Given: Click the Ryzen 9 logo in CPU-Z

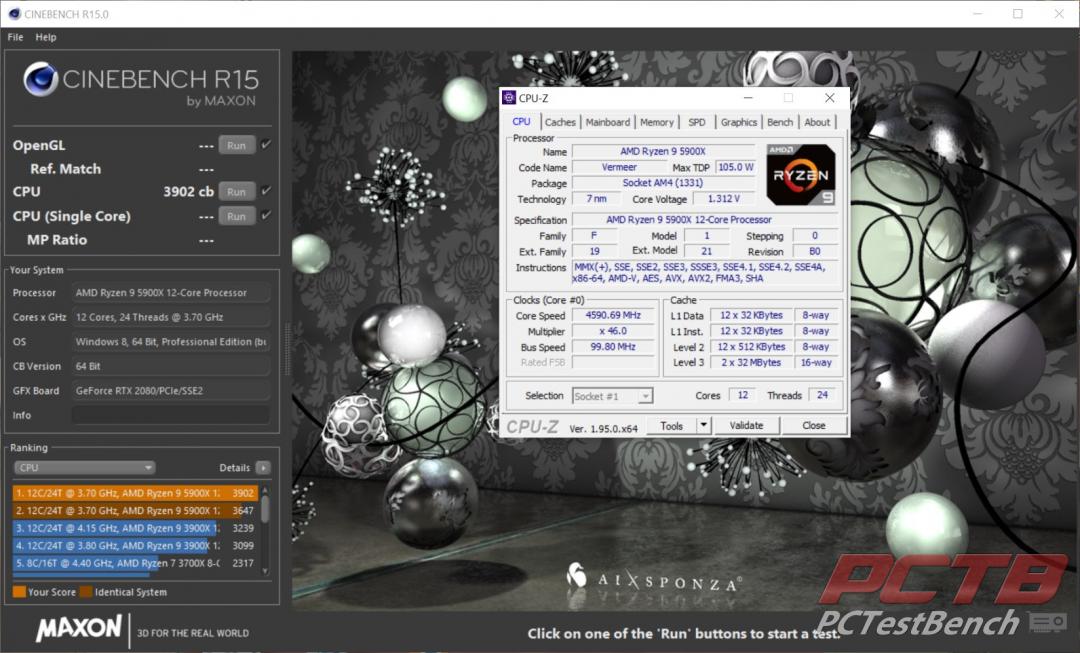Looking at the screenshot, I should click(x=801, y=175).
